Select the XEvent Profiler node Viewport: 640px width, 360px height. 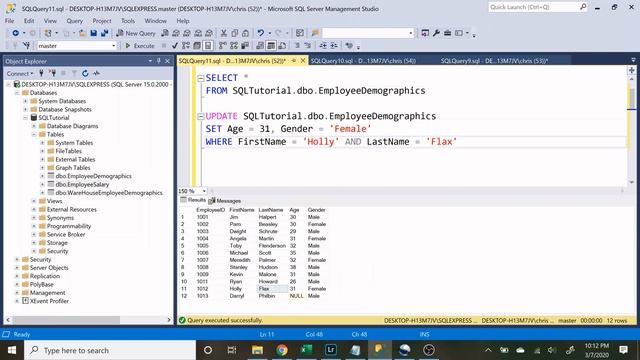(49, 301)
